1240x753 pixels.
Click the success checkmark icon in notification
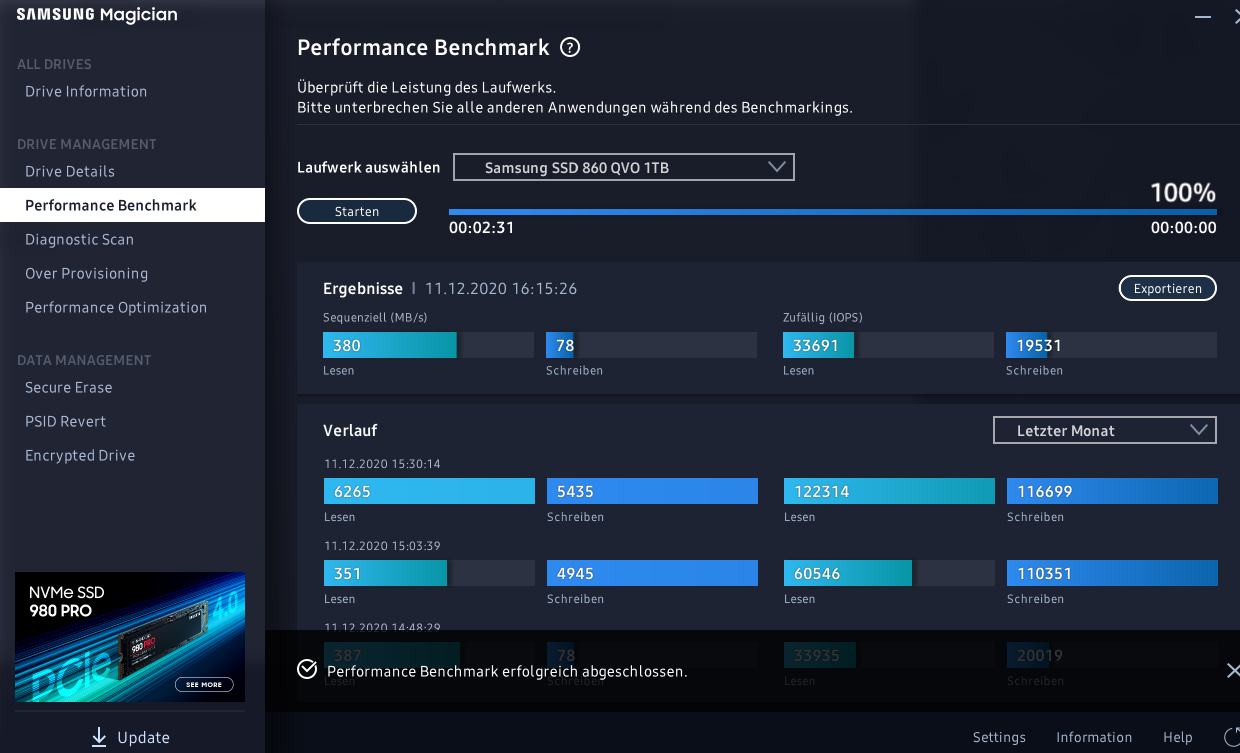[x=307, y=669]
